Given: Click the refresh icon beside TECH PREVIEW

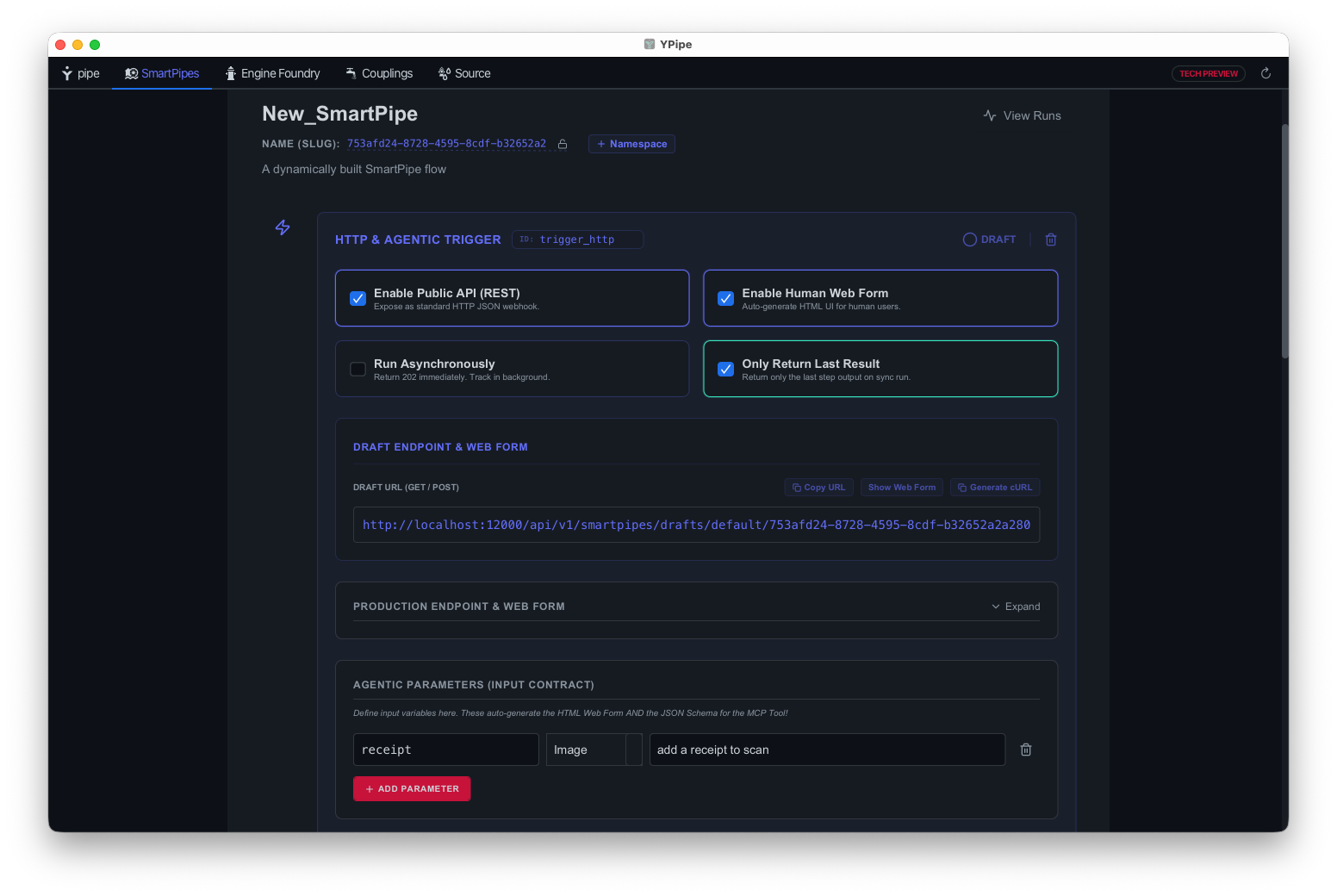Looking at the screenshot, I should (x=1265, y=73).
